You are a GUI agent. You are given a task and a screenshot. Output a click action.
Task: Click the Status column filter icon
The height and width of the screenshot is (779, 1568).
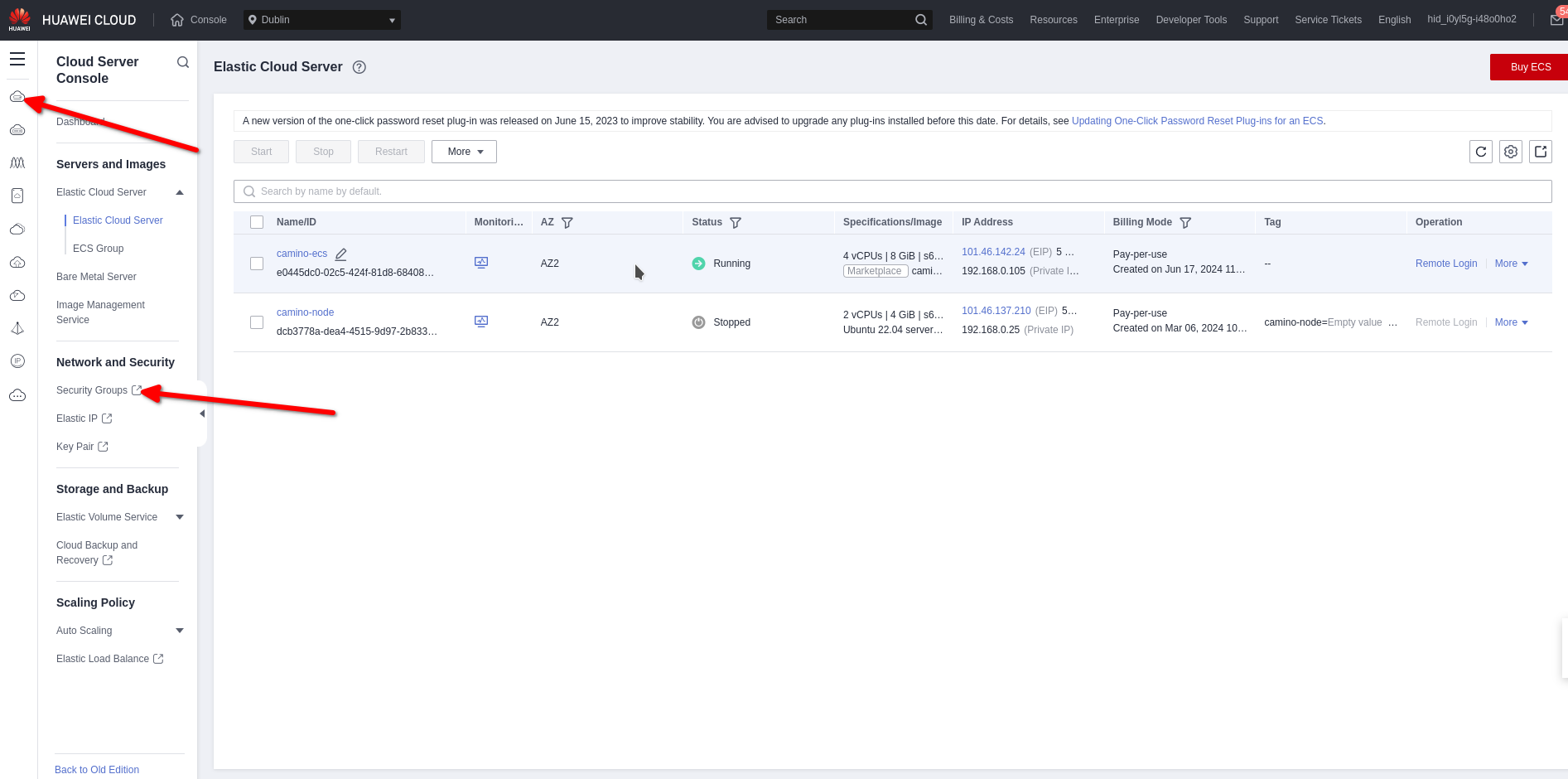[735, 222]
